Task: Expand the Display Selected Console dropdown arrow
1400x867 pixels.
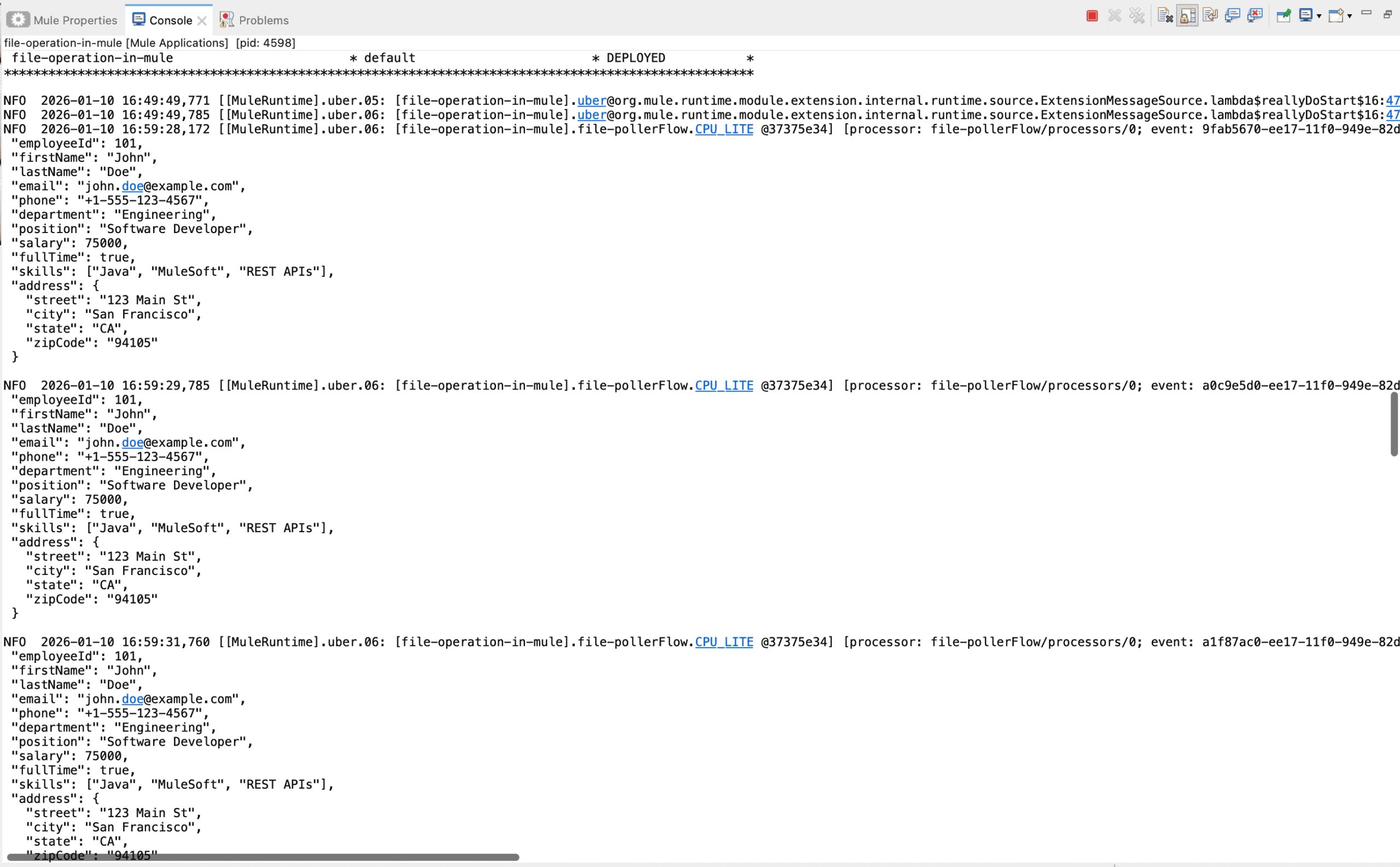Action: click(x=1319, y=16)
